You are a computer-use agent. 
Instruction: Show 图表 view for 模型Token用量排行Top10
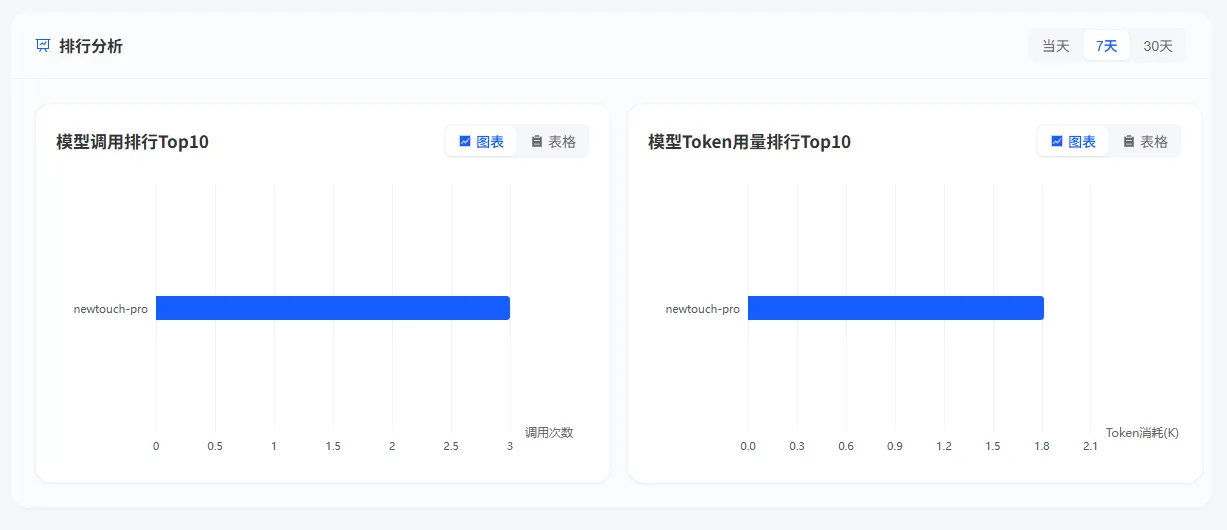(x=1073, y=141)
